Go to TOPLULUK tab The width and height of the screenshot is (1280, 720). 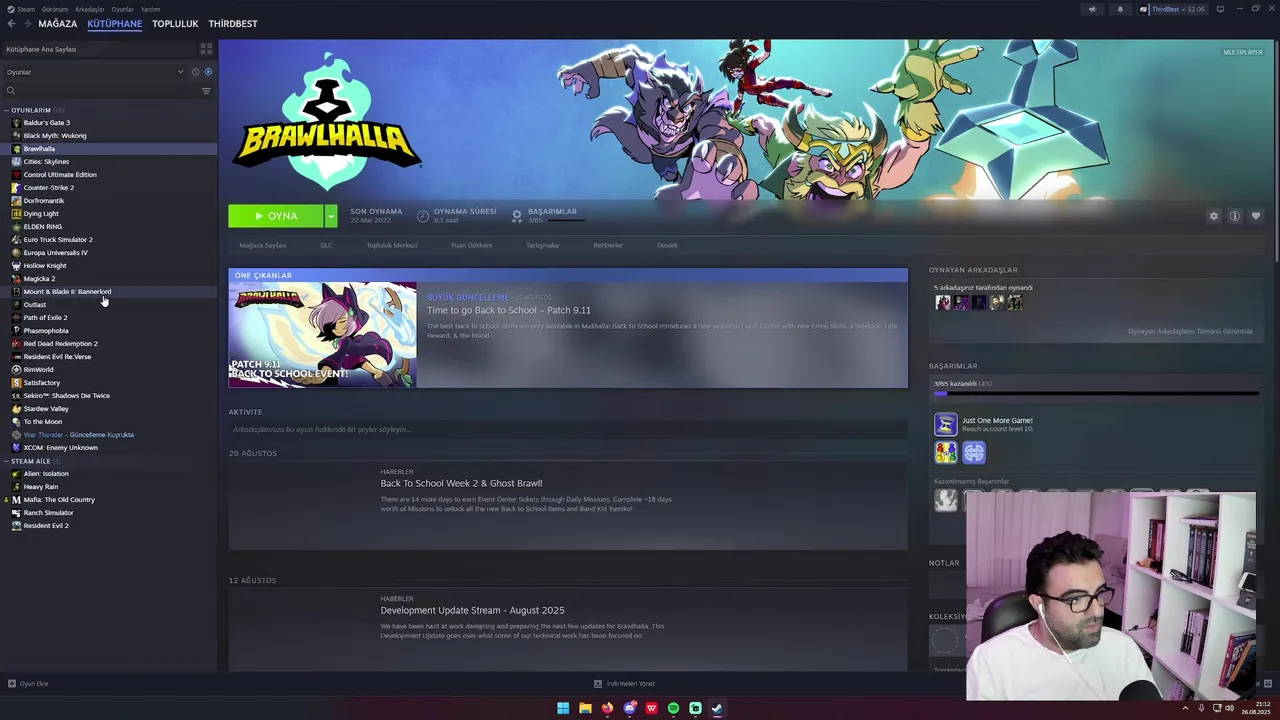[175, 23]
